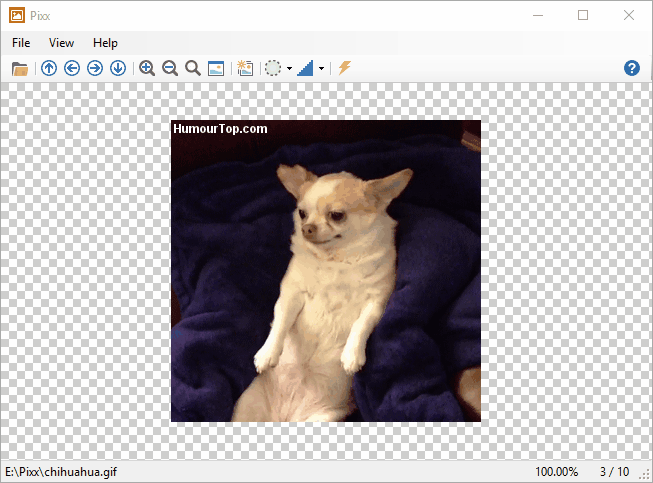Zoom in using the magnifier plus icon
This screenshot has width=653, height=483.
coord(147,68)
